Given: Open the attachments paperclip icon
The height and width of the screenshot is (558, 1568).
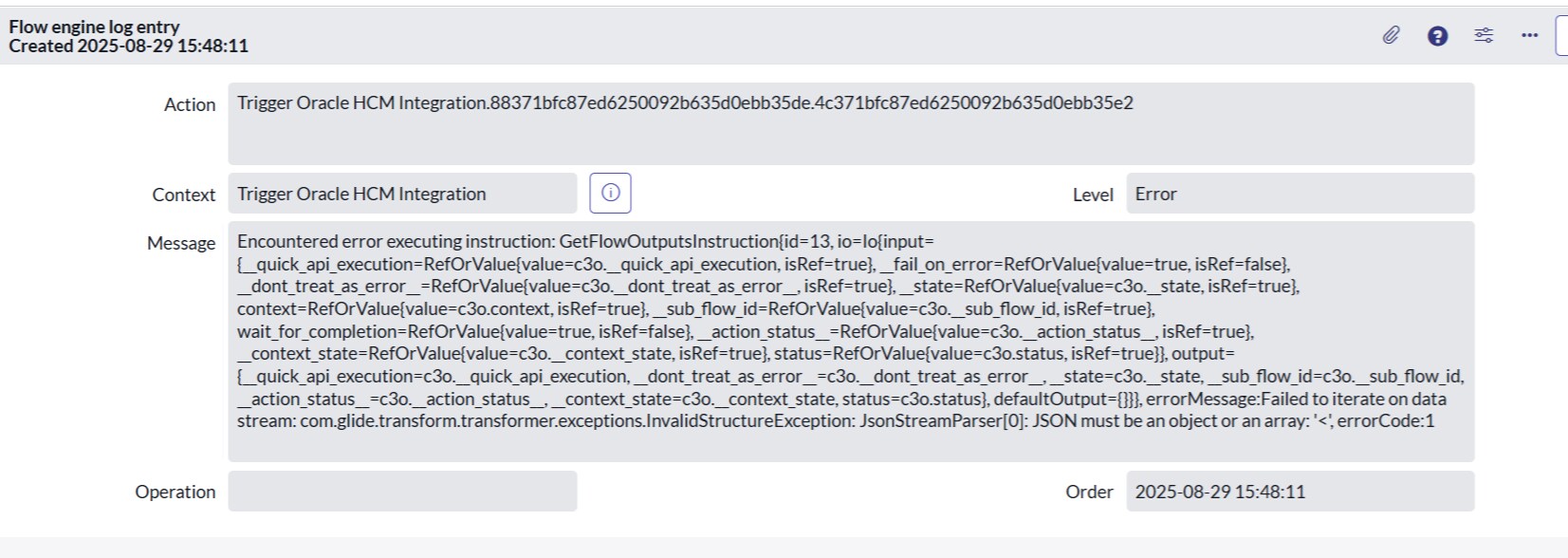Looking at the screenshot, I should (1391, 36).
